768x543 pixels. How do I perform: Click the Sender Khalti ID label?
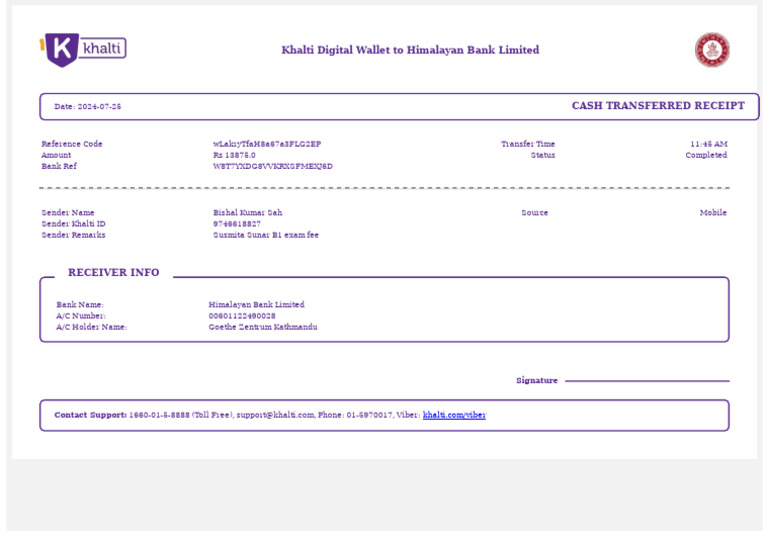point(73,224)
